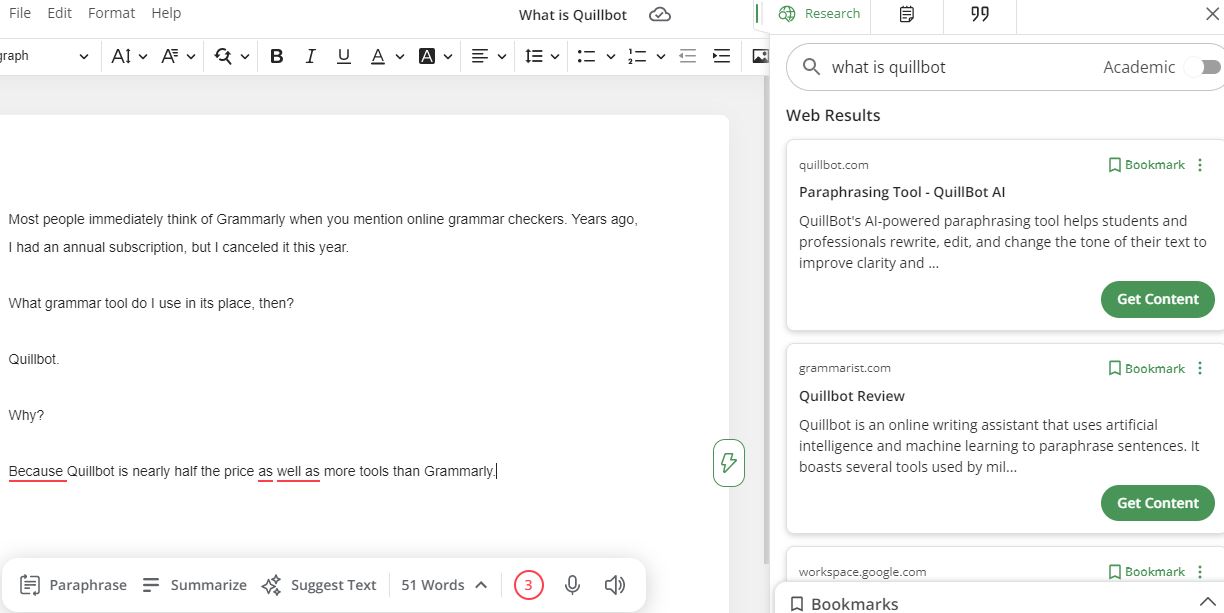This screenshot has width=1224, height=613.
Task: Bookmark the Quillbot Review result
Action: (1146, 368)
